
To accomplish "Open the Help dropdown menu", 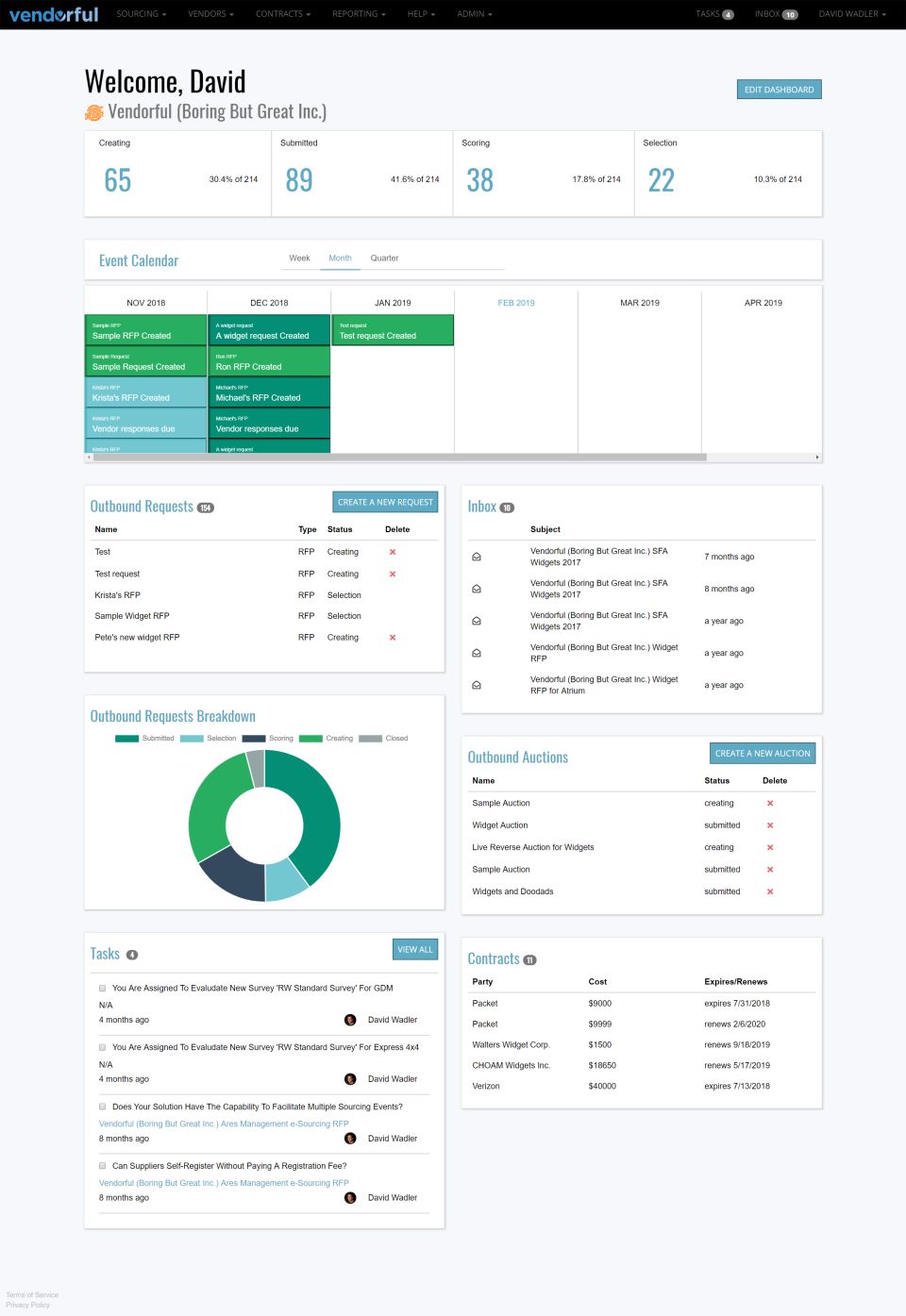I will (421, 14).
